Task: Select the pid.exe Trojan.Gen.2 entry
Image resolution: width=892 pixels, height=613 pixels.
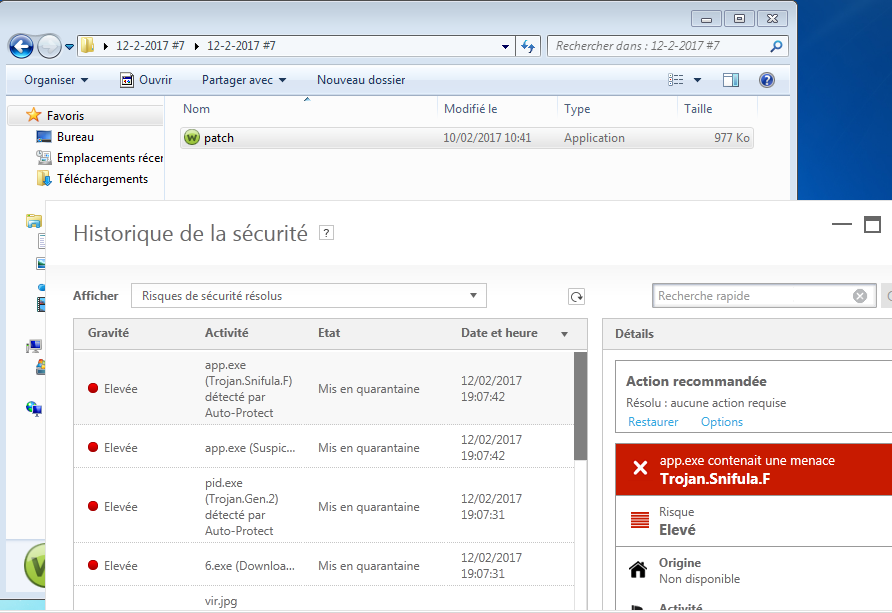Action: [x=324, y=506]
